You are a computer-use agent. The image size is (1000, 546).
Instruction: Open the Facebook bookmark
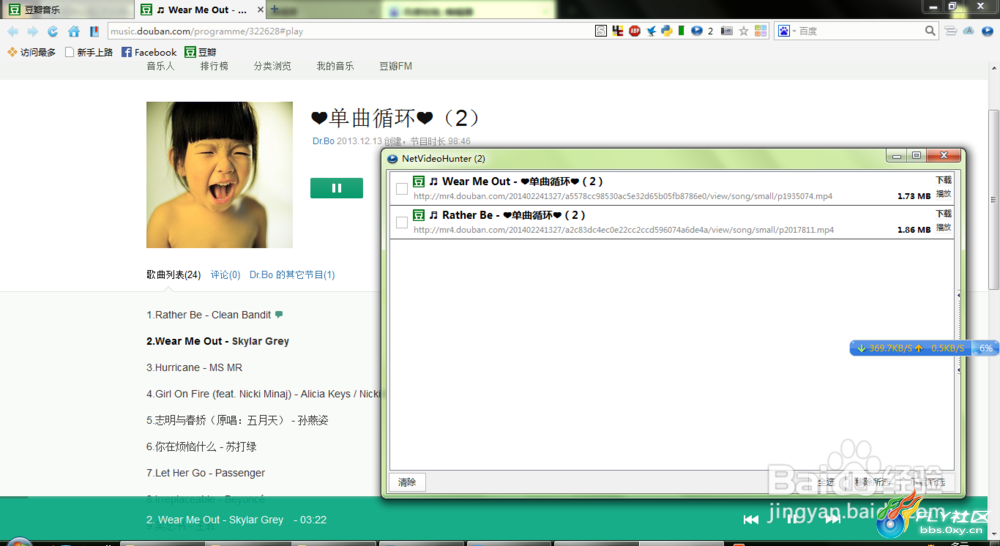149,52
